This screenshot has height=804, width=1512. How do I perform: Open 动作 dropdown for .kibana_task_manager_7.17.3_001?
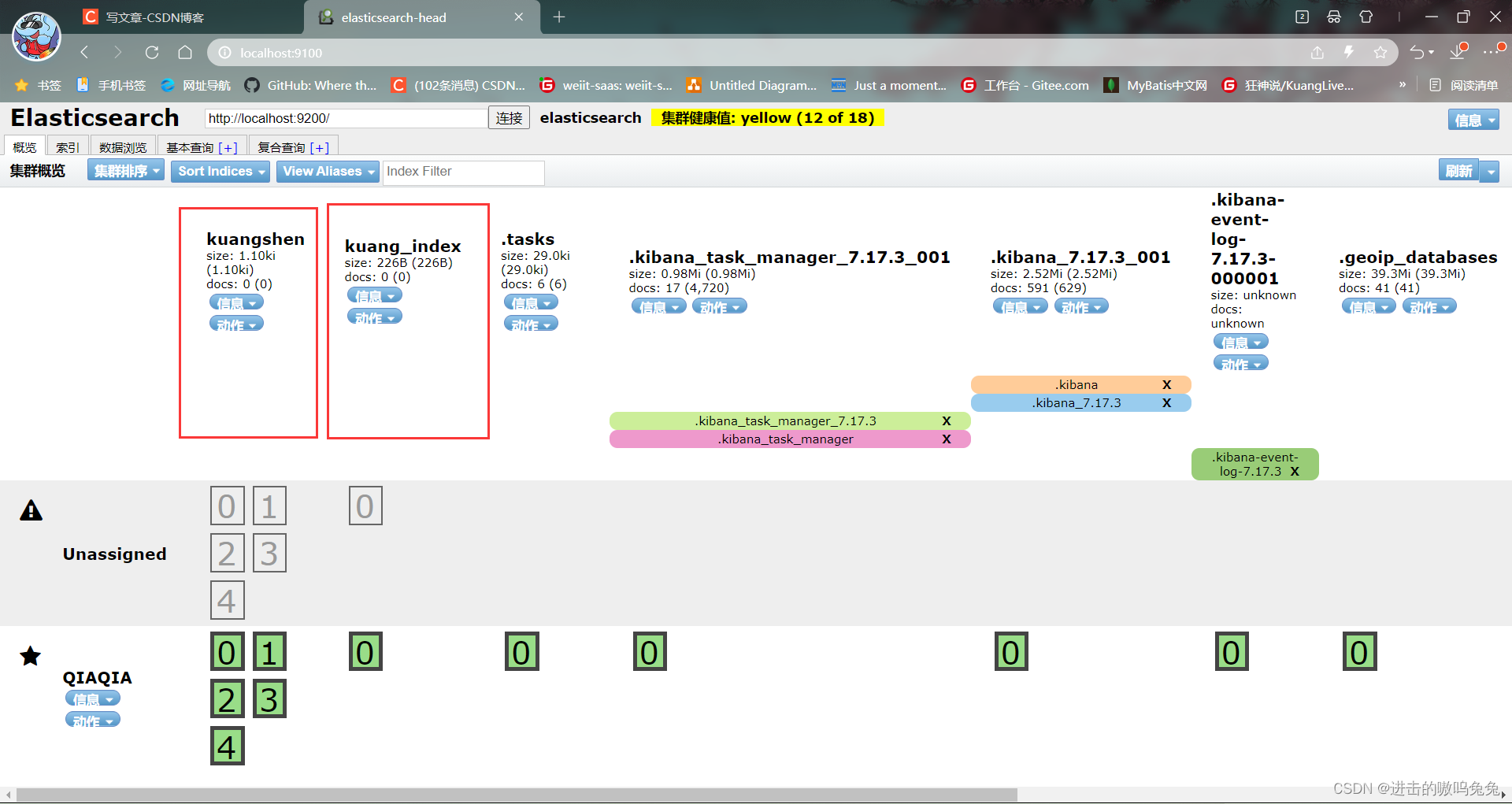[x=720, y=306]
